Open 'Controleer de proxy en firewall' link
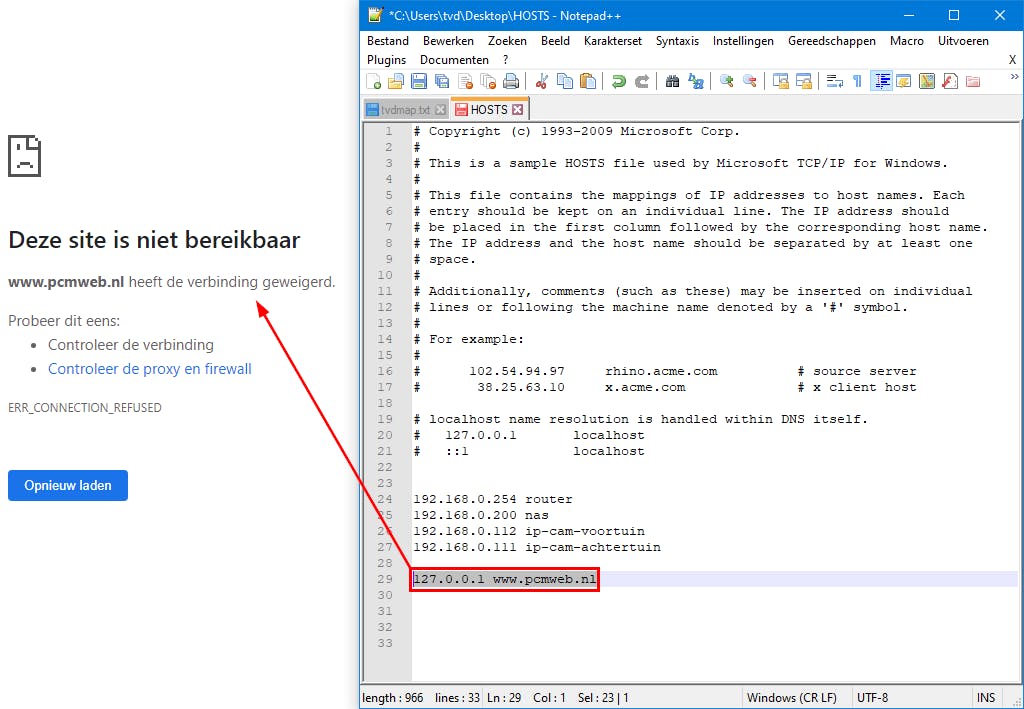 click(150, 369)
